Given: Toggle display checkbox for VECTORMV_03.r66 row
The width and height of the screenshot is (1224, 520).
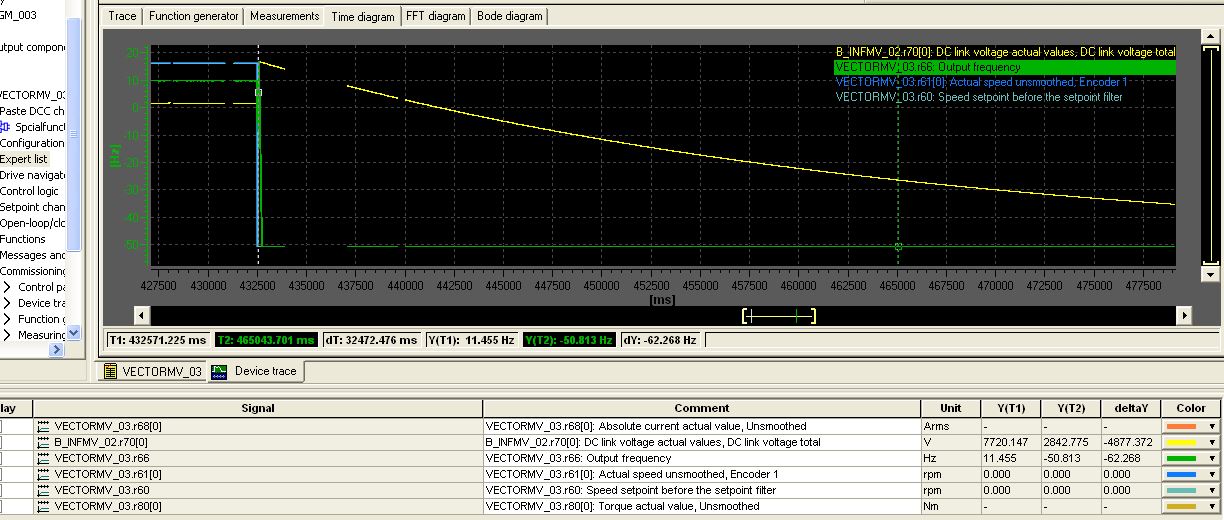Looking at the screenshot, I should click(x=1, y=458).
